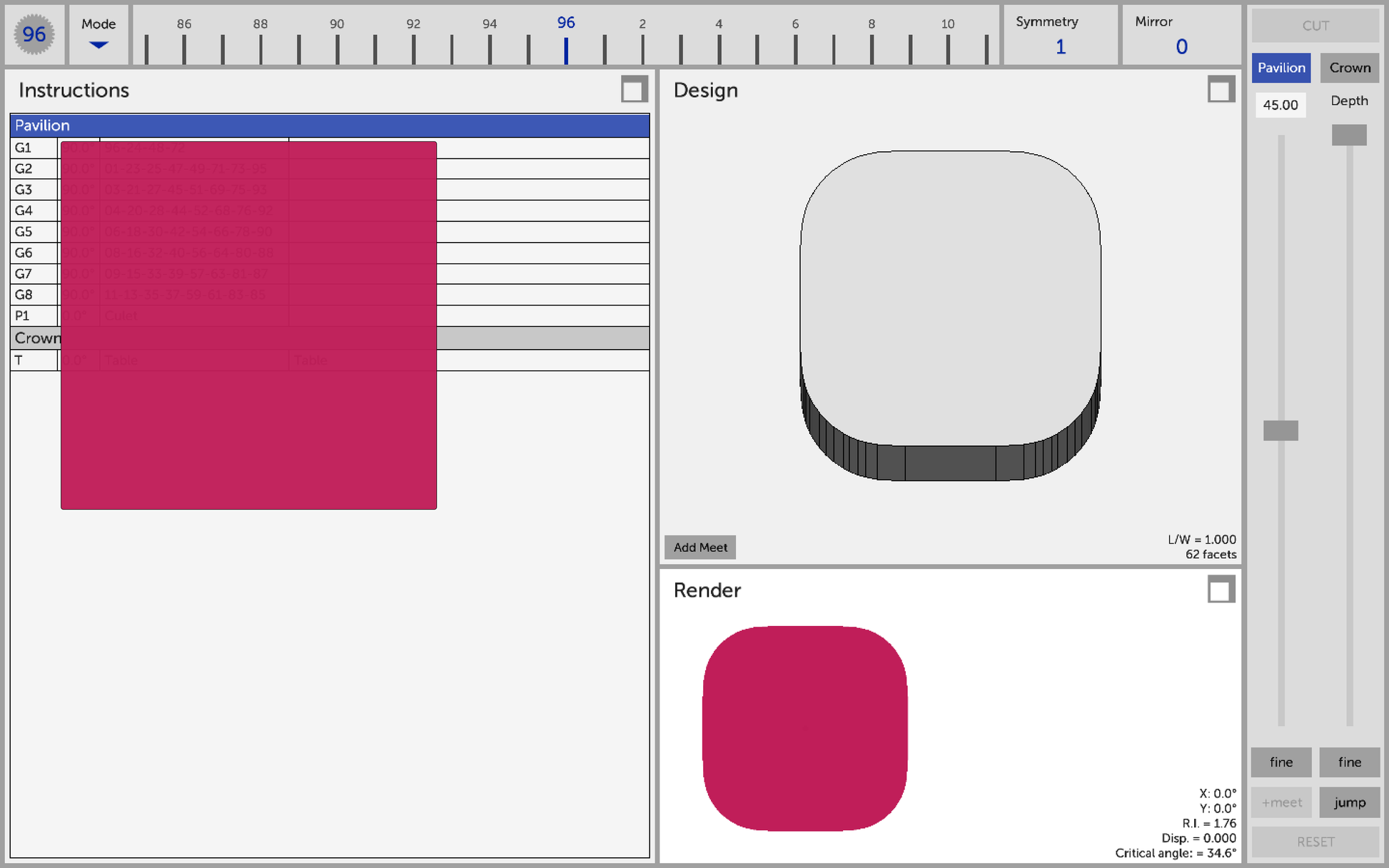Click the Critical angle 34.6° readout
Image resolution: width=1389 pixels, height=868 pixels.
click(1176, 853)
